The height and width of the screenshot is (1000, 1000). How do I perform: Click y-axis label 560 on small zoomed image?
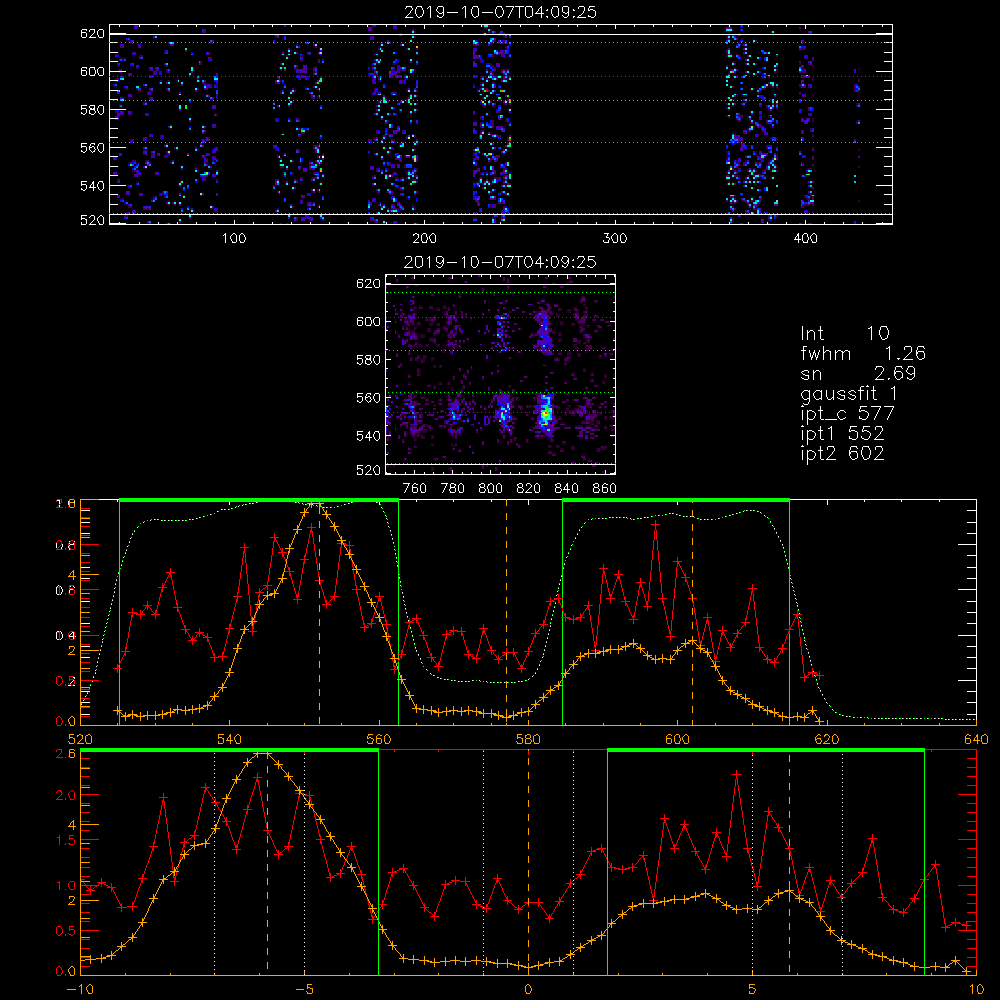point(369,397)
